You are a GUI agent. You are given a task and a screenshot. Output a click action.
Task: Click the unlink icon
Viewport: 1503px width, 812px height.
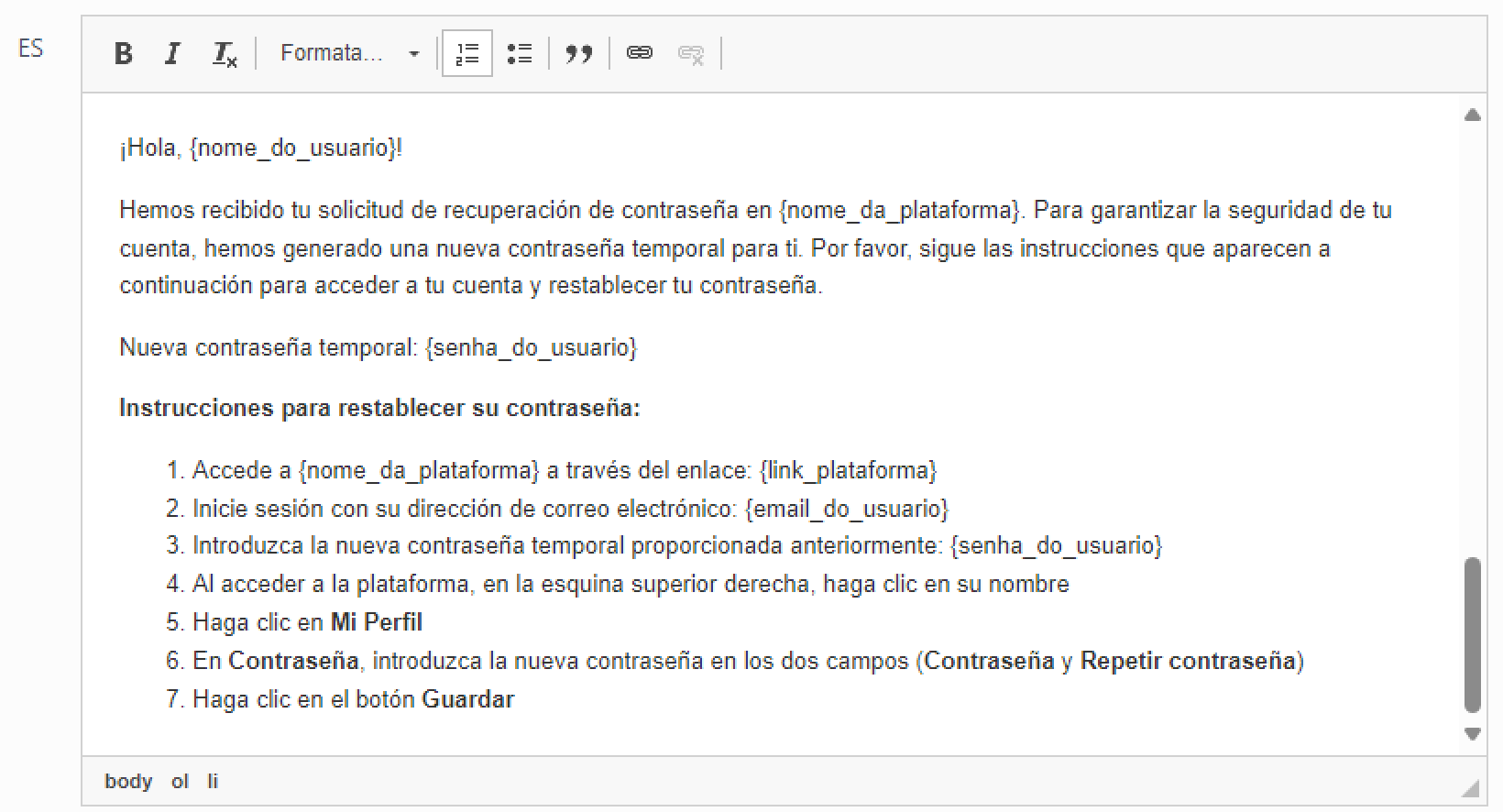point(690,54)
